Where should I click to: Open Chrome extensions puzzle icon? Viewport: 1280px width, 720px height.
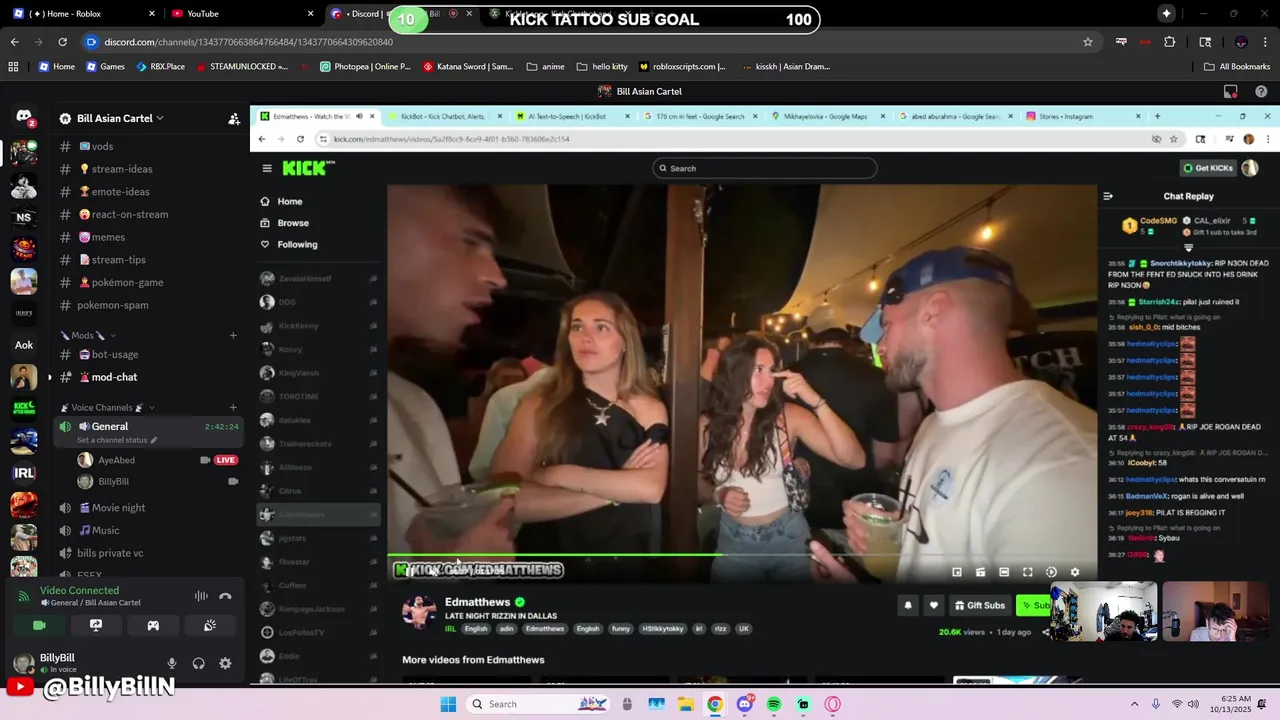click(1169, 42)
